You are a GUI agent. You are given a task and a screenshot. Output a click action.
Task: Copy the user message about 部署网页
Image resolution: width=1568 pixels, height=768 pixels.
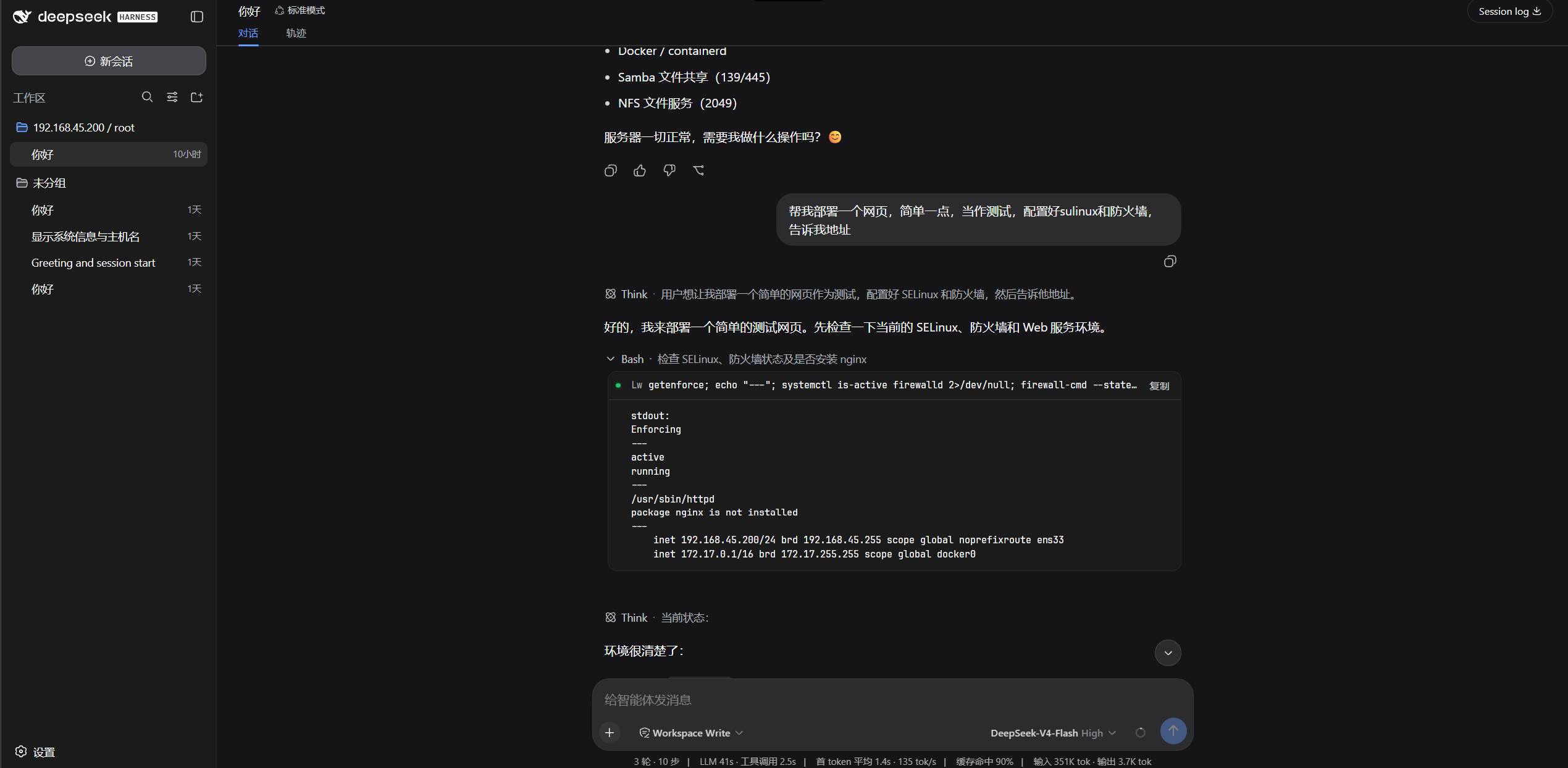point(1170,262)
